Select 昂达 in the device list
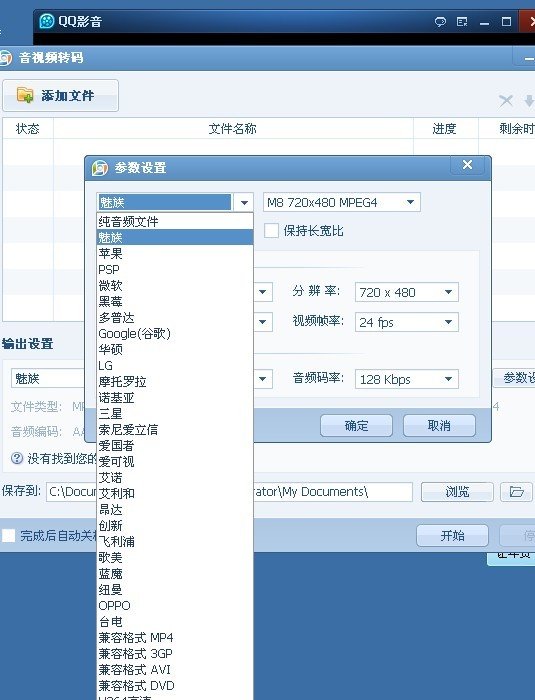This screenshot has height=700, width=535. pos(175,510)
